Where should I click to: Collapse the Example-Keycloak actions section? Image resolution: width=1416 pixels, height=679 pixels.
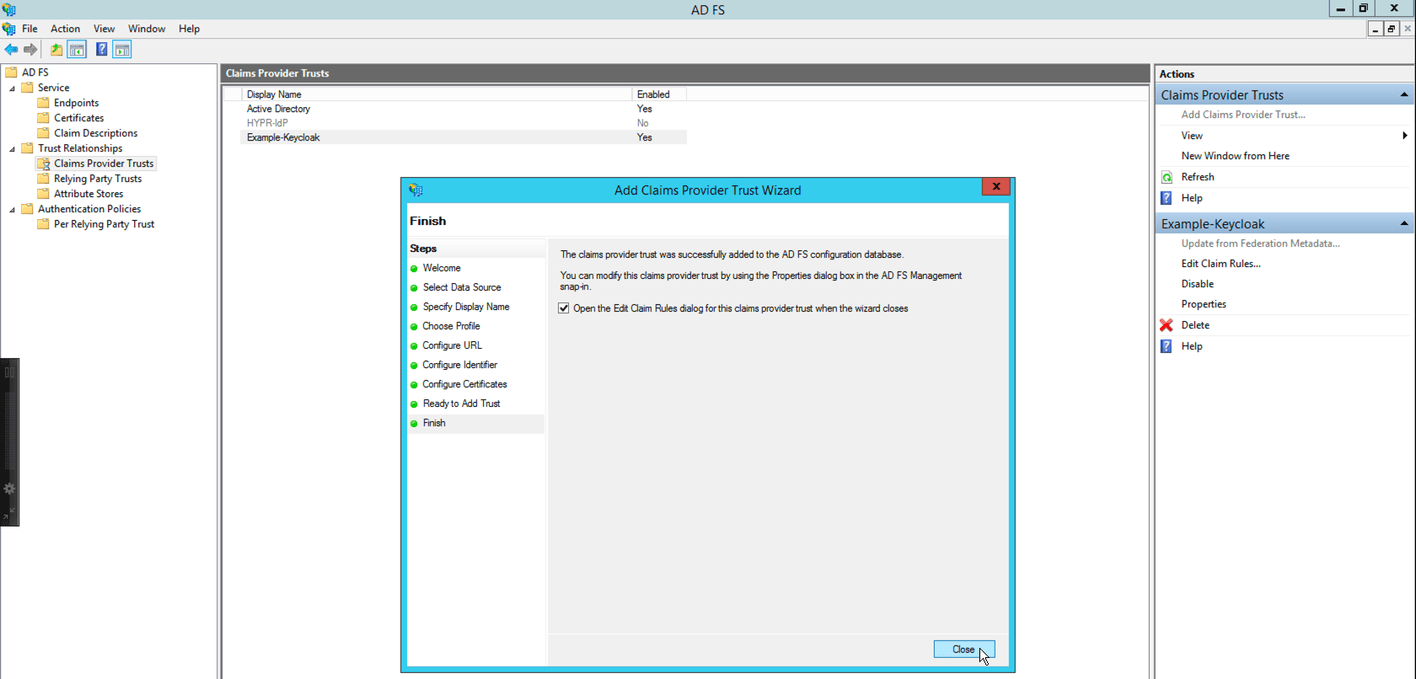[x=1404, y=224]
